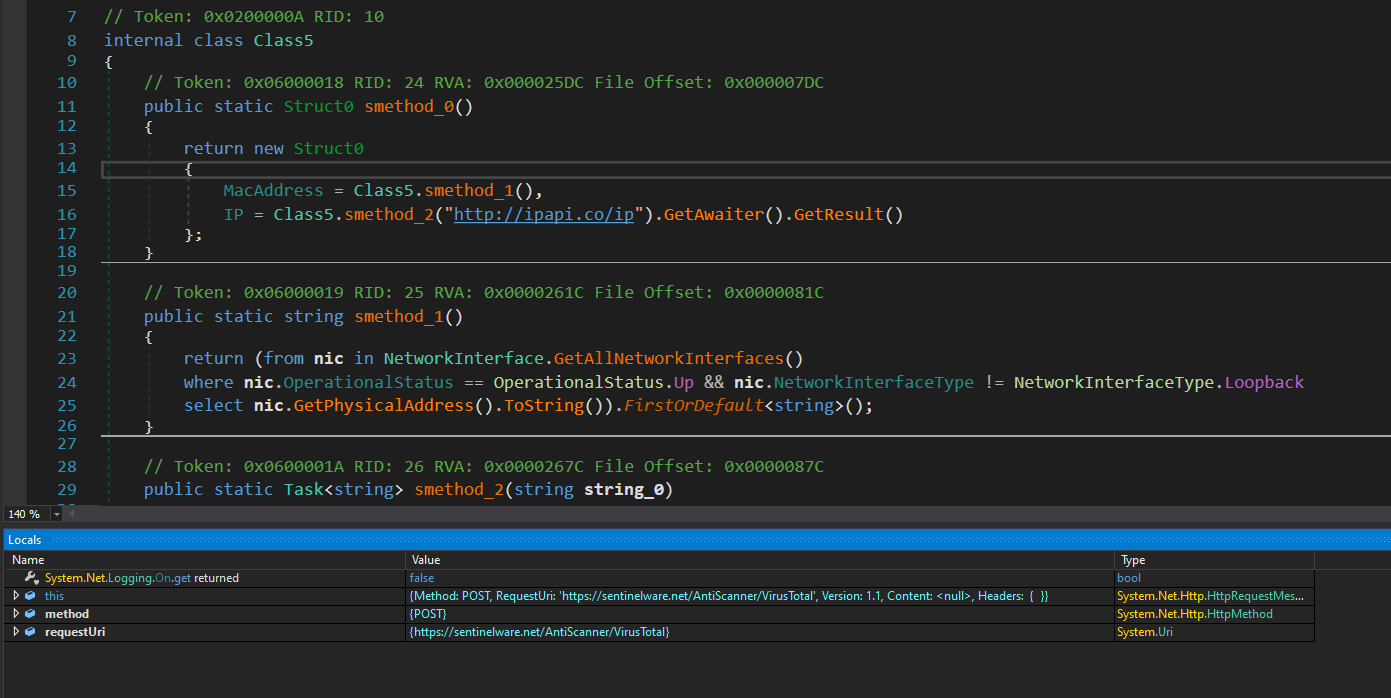Image resolution: width=1391 pixels, height=698 pixels.
Task: Select the {POST} value cell for method
Action: 428,614
